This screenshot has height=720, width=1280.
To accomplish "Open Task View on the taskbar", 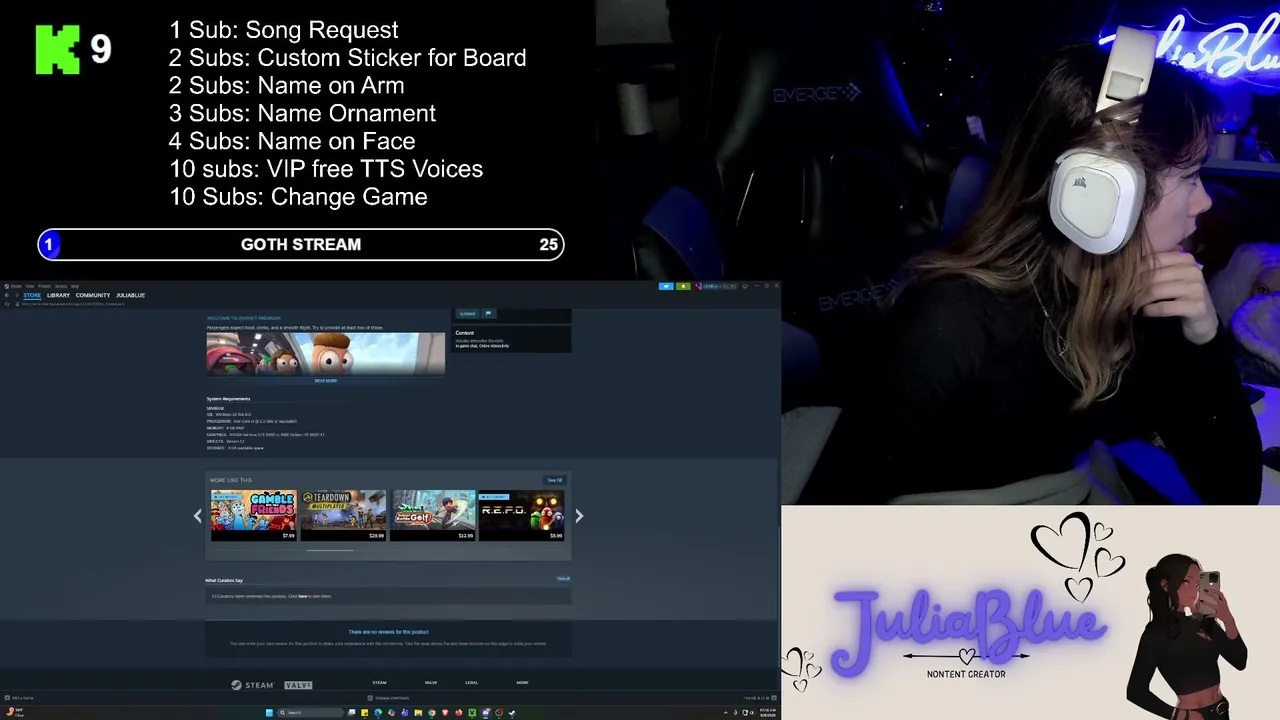I will (351, 712).
